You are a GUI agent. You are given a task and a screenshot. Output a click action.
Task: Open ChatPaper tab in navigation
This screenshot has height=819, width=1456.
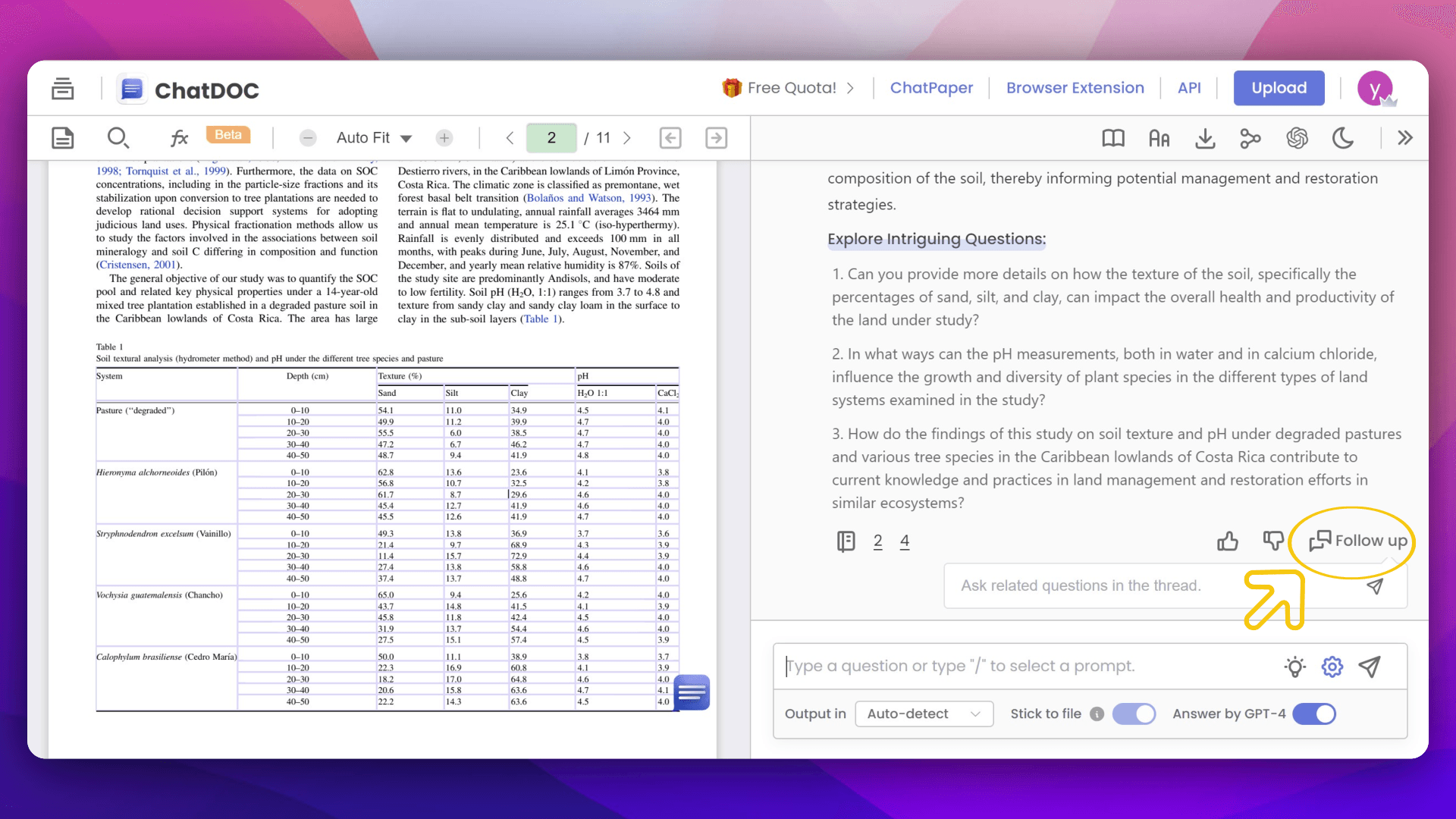[x=932, y=88]
